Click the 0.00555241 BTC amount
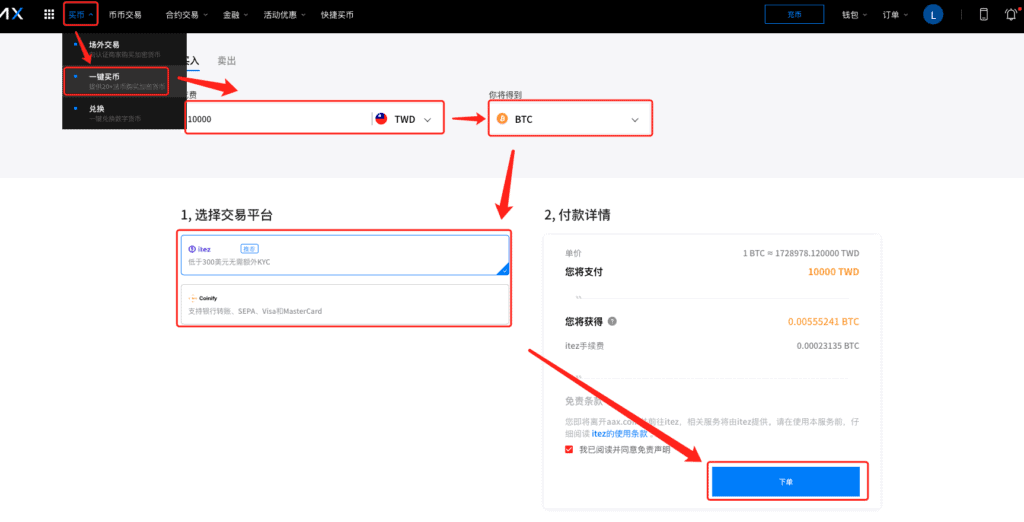This screenshot has width=1024, height=522. [x=824, y=321]
